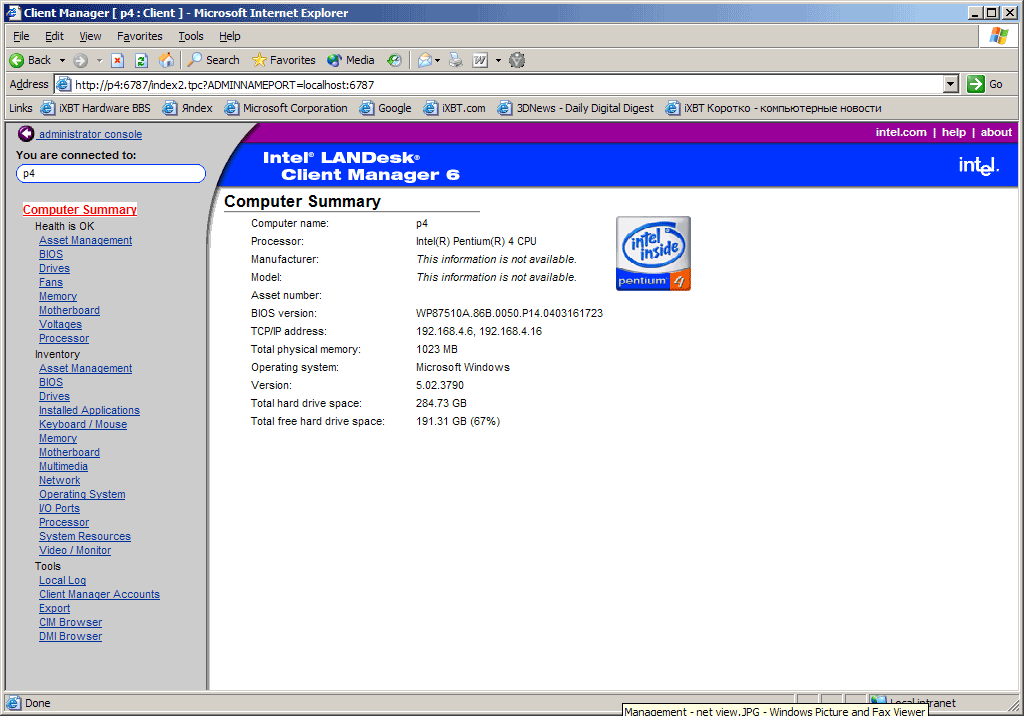Open the Search toolbar button
The height and width of the screenshot is (716, 1024).
click(214, 60)
